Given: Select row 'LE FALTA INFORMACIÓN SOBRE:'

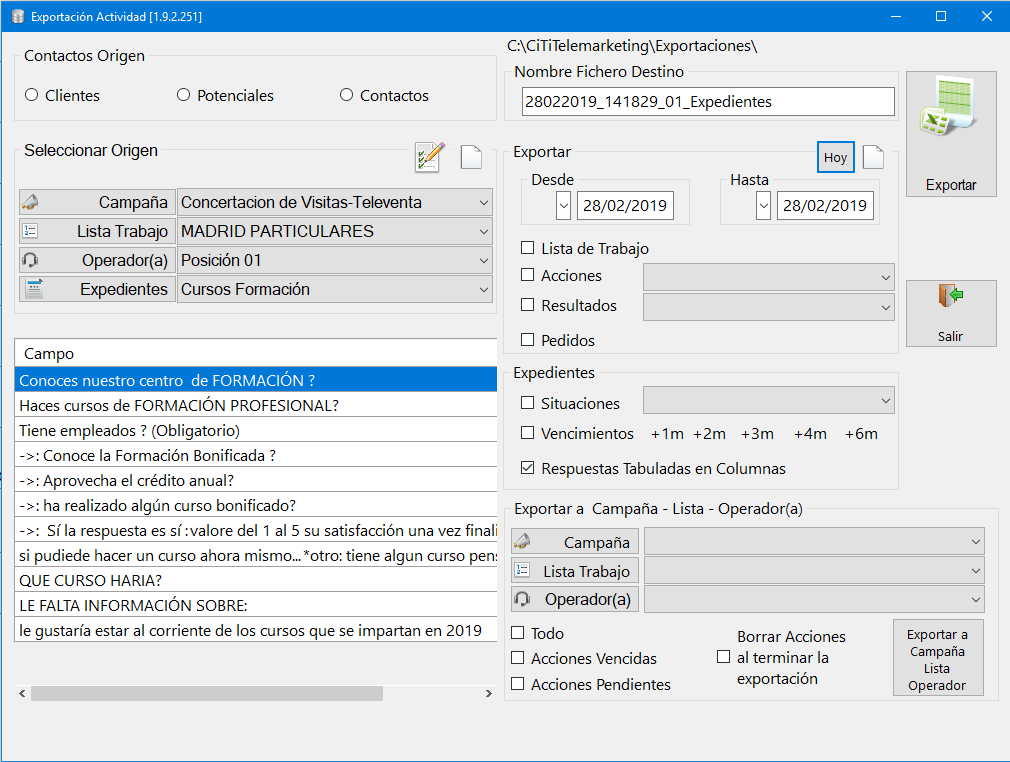Looking at the screenshot, I should (x=256, y=605).
